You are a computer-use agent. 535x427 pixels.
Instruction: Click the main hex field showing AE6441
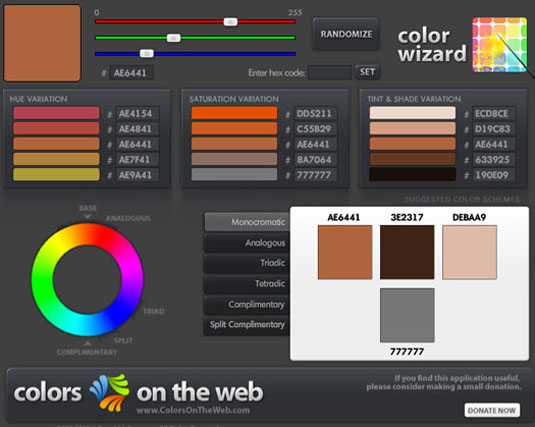[x=131, y=73]
